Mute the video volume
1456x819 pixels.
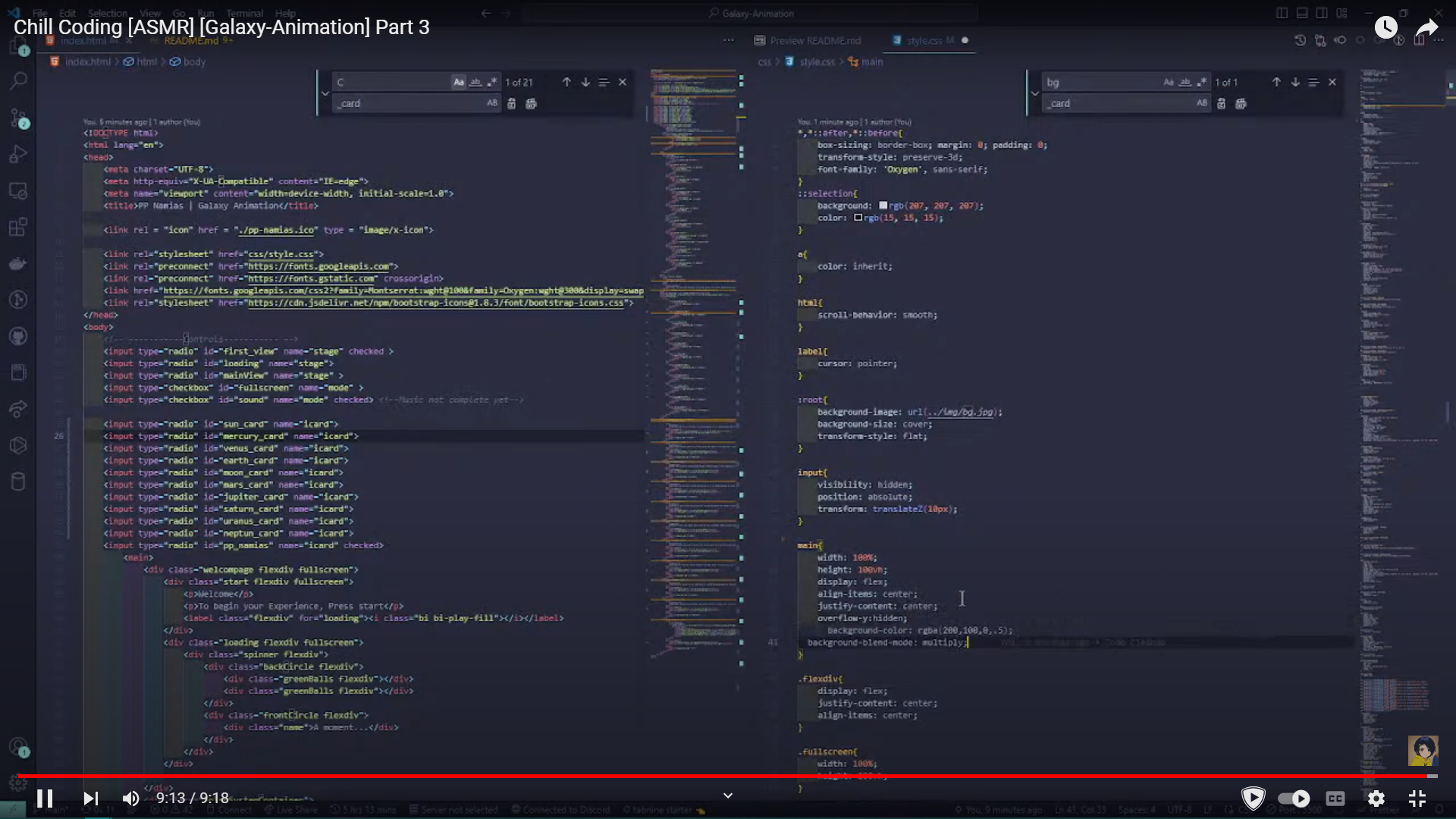pos(130,799)
